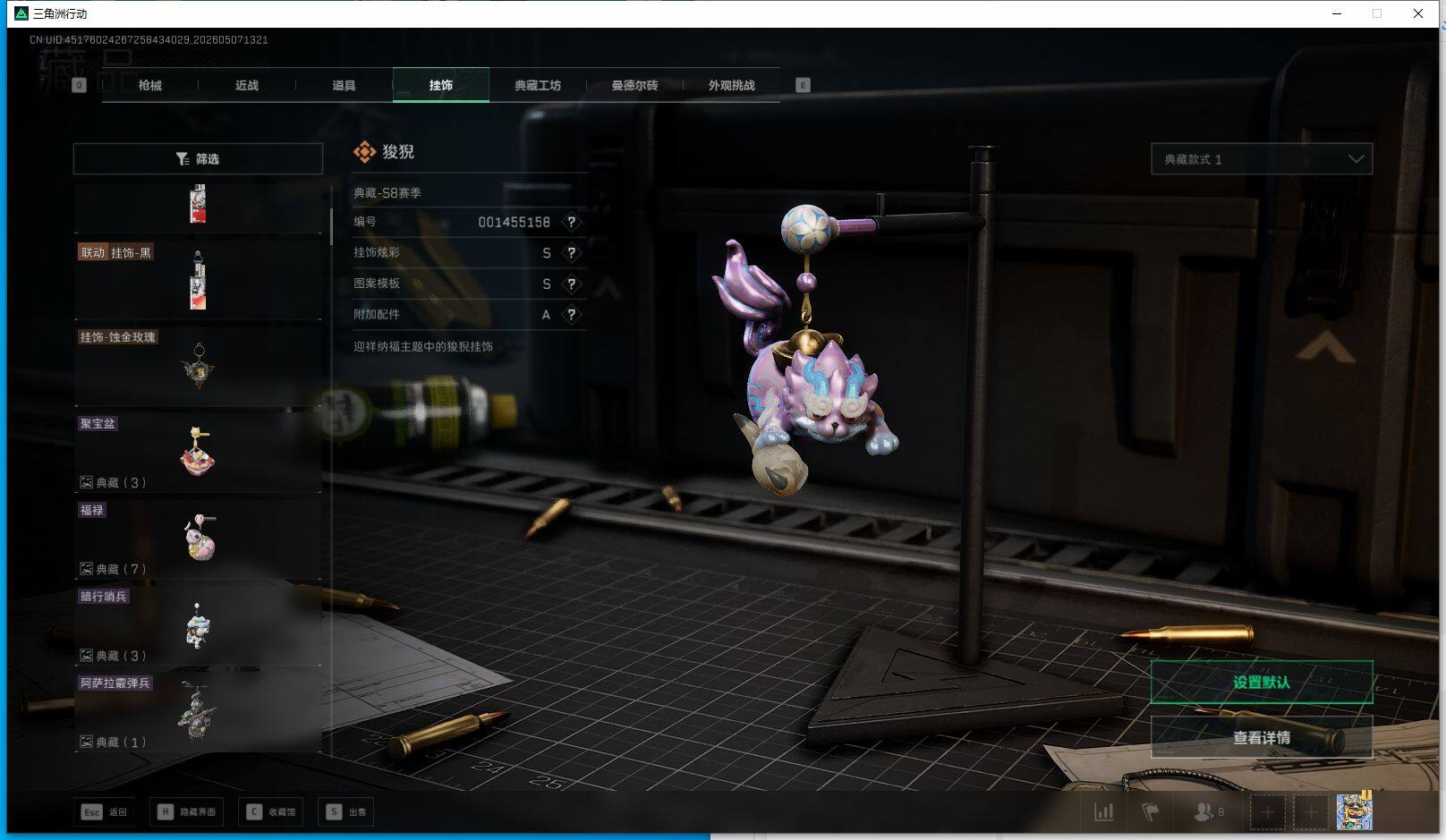Click the first empty squad plus slot
Screen dimensions: 1446x840
point(1267,812)
